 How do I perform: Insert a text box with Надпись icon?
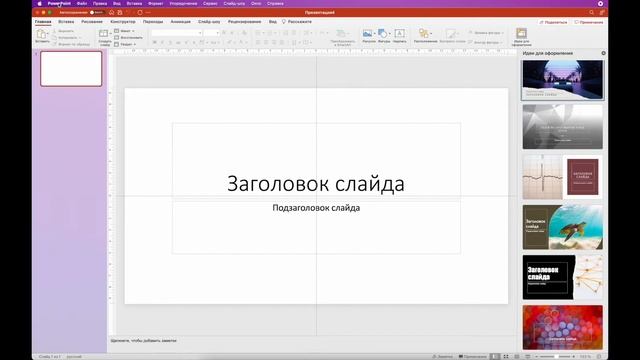click(400, 34)
